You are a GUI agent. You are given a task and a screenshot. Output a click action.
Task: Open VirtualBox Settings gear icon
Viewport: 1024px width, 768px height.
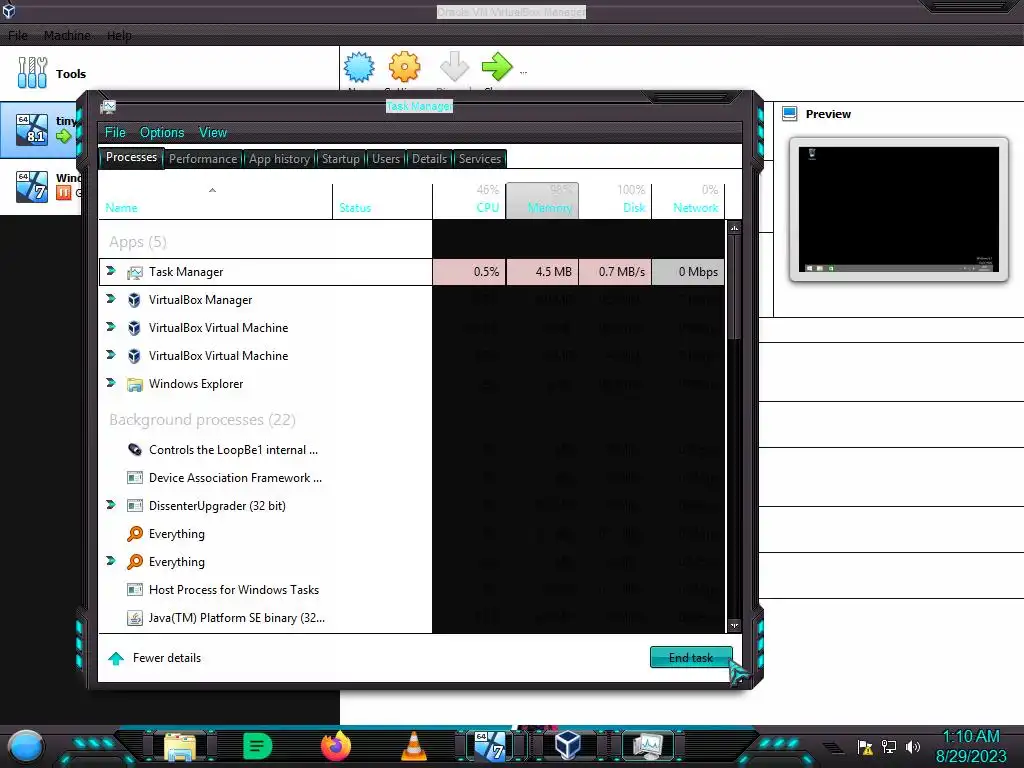point(404,67)
